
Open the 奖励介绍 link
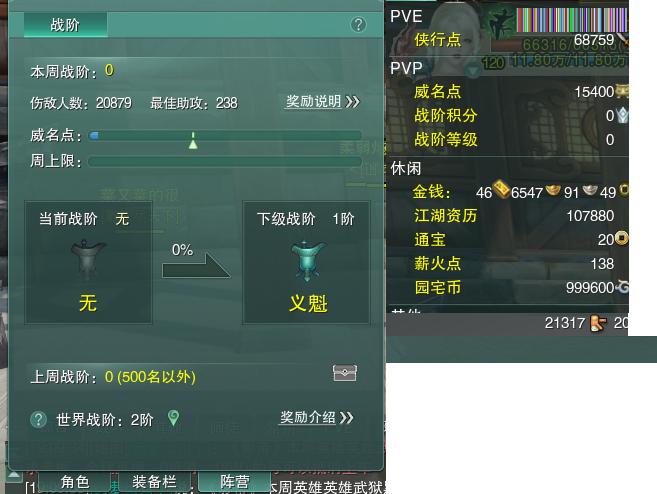click(316, 417)
